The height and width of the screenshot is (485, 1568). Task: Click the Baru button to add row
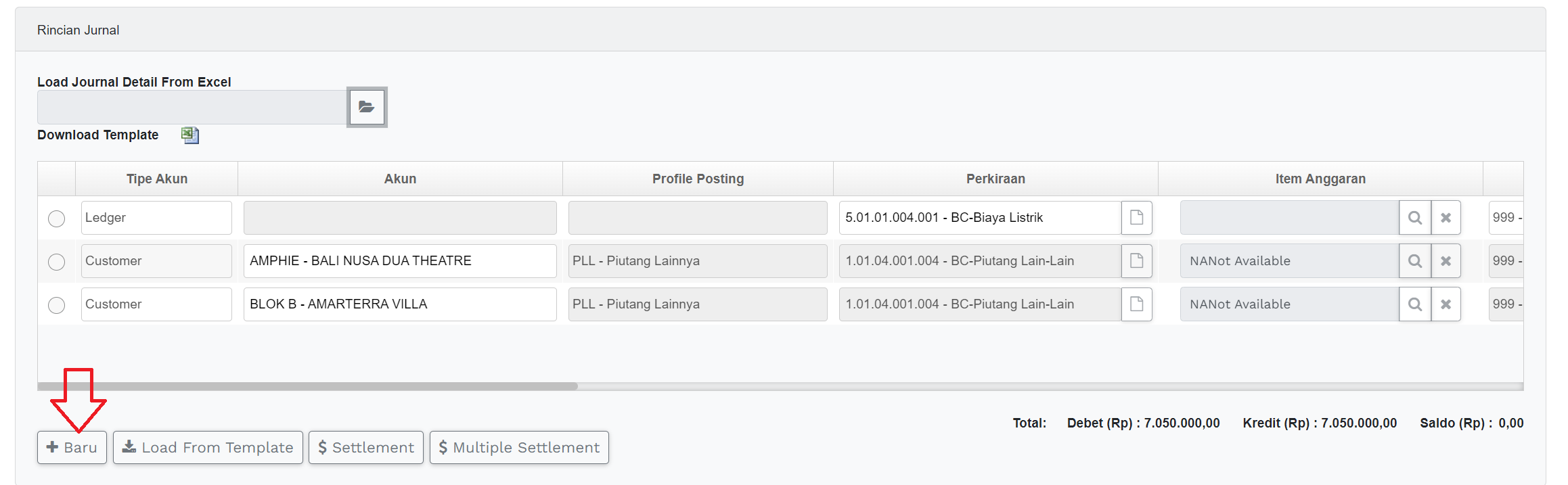[x=72, y=447]
